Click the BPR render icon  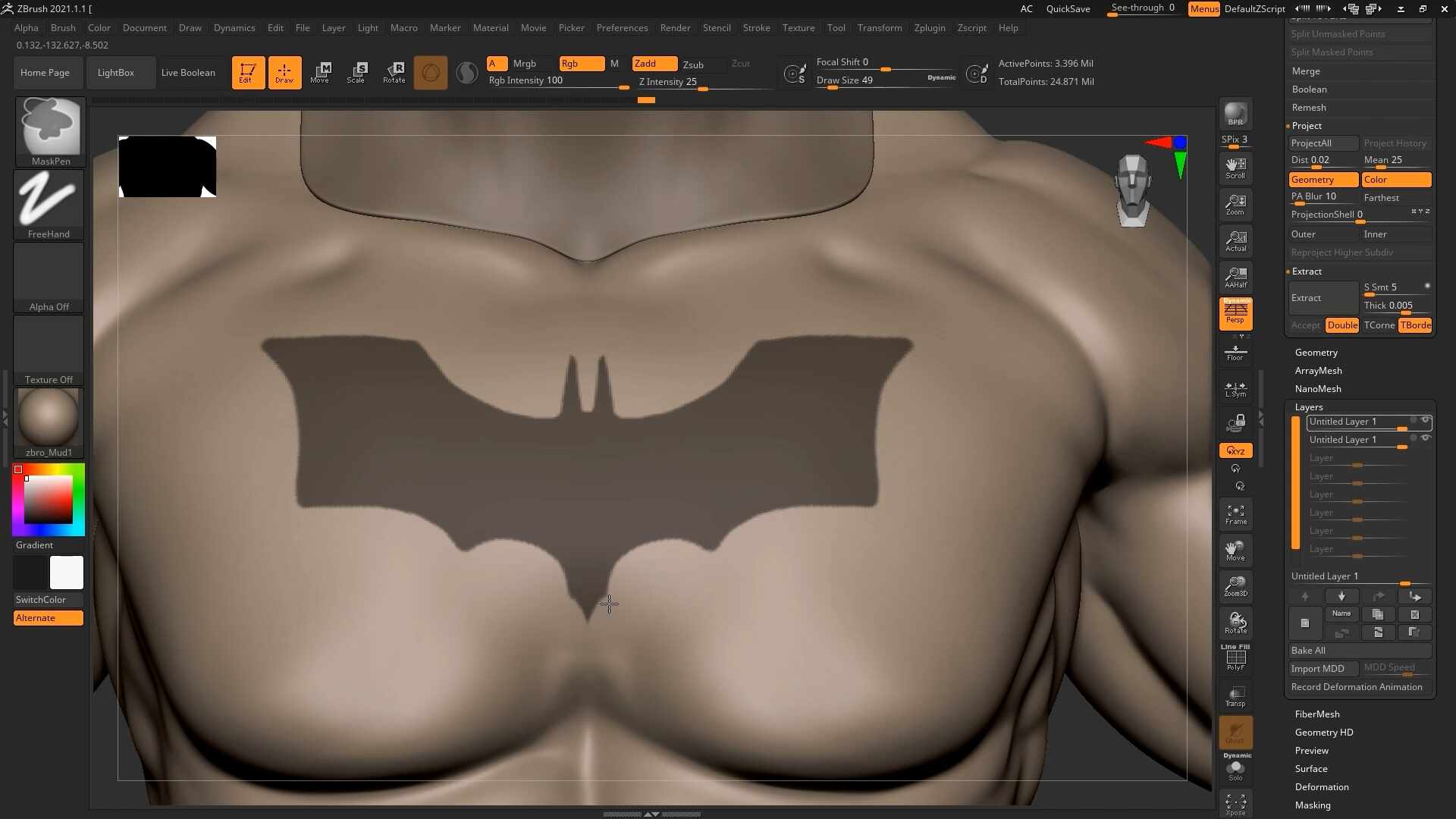(x=1235, y=113)
